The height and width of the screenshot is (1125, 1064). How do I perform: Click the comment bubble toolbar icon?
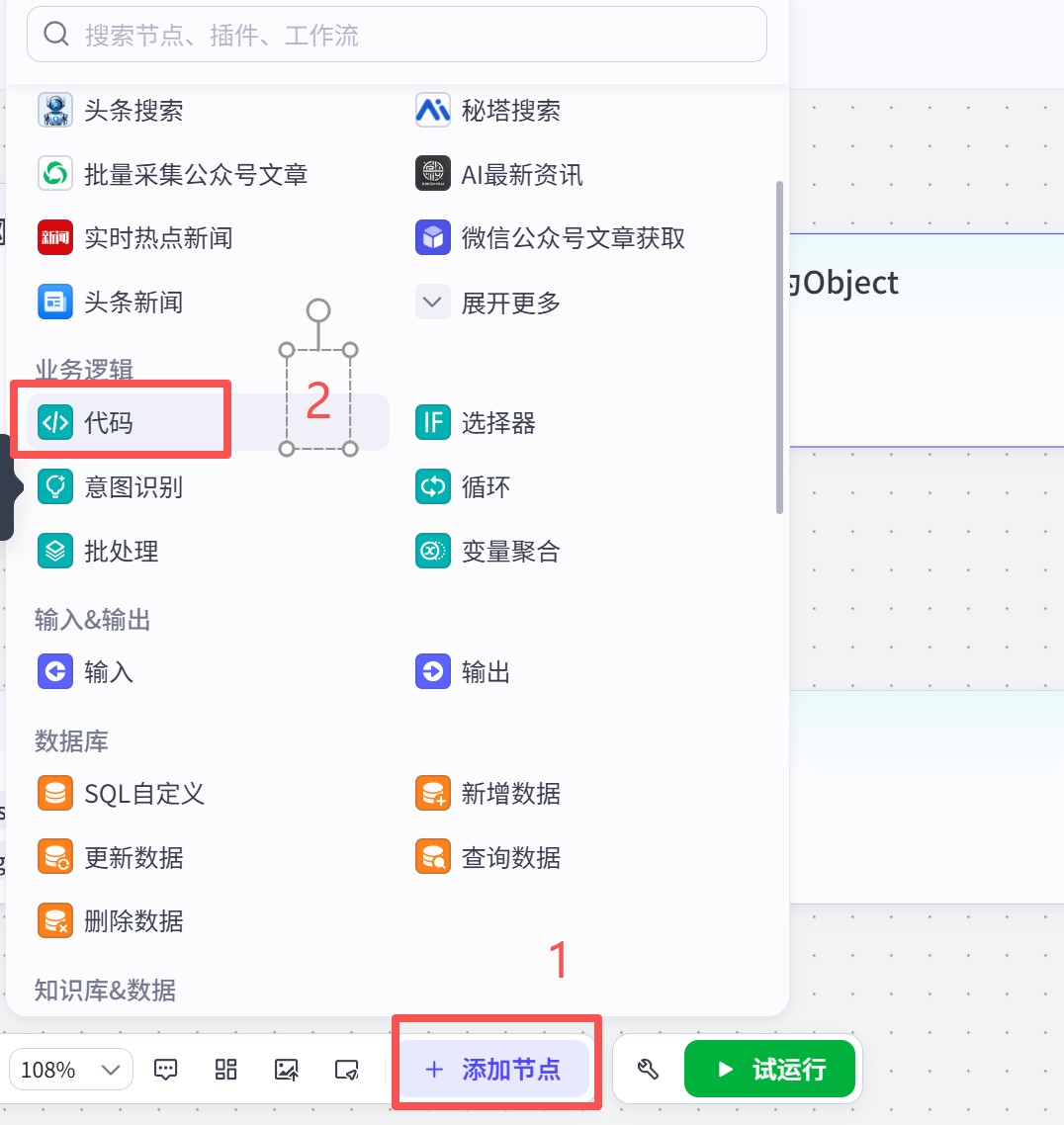point(166,1070)
